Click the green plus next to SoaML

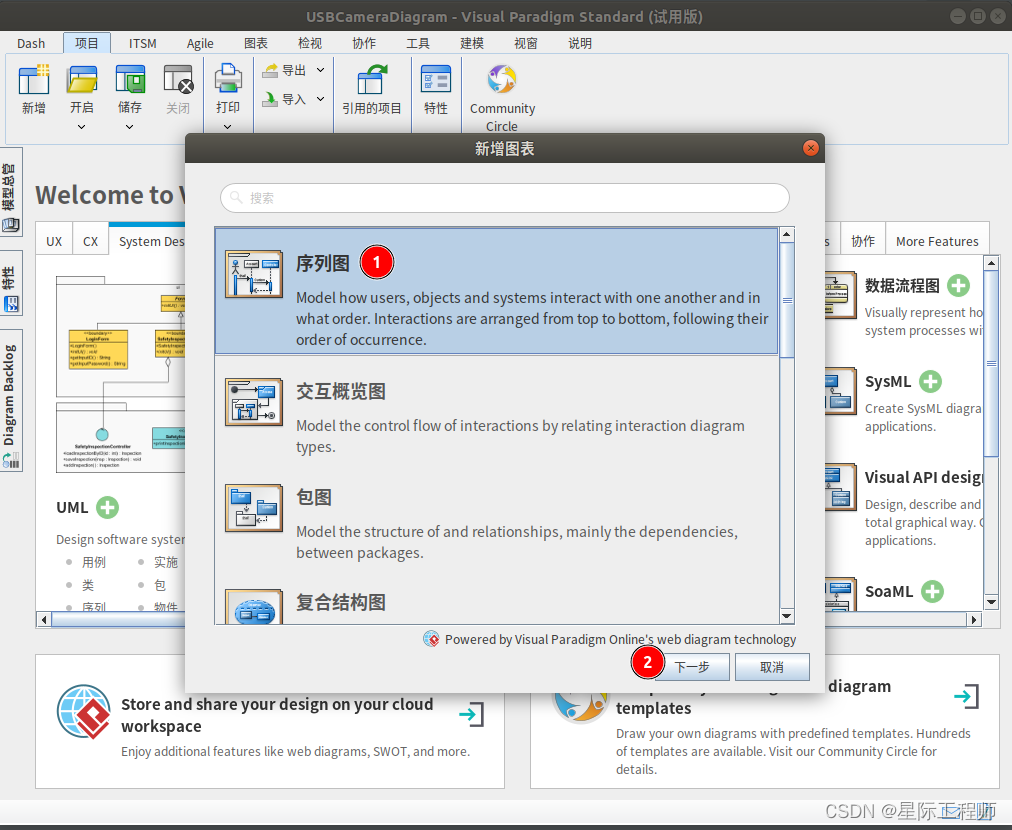[932, 591]
